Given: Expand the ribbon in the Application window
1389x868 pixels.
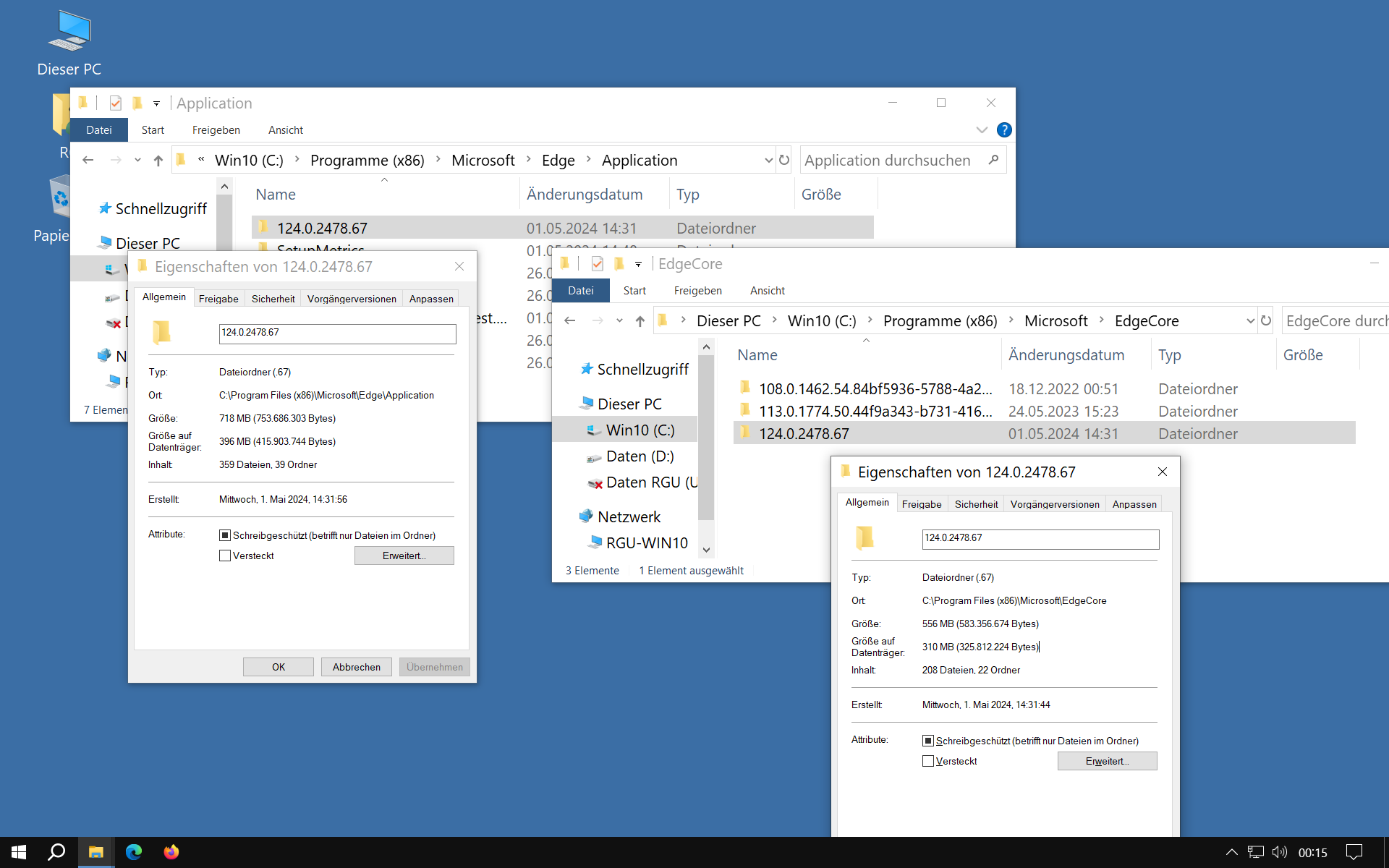Looking at the screenshot, I should tap(982, 130).
